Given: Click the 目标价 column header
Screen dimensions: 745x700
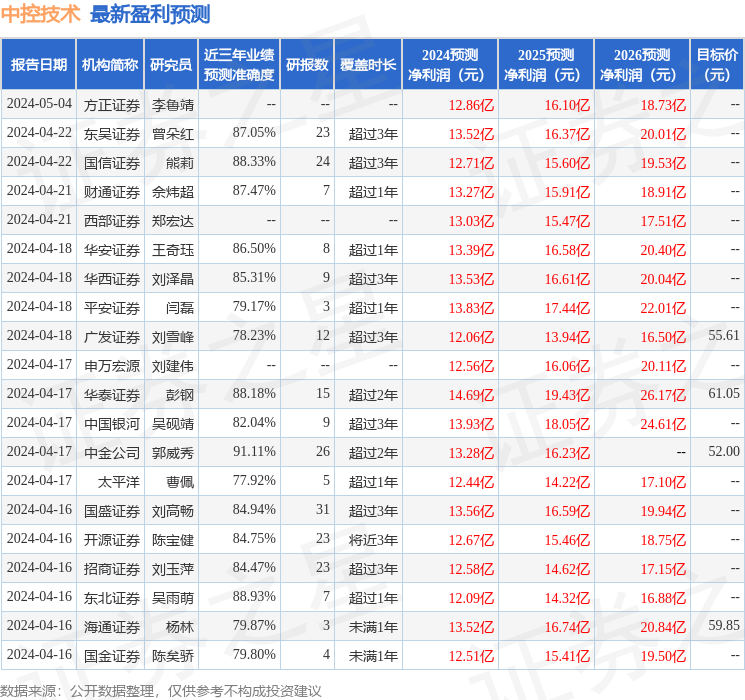Looking at the screenshot, I should point(716,65).
